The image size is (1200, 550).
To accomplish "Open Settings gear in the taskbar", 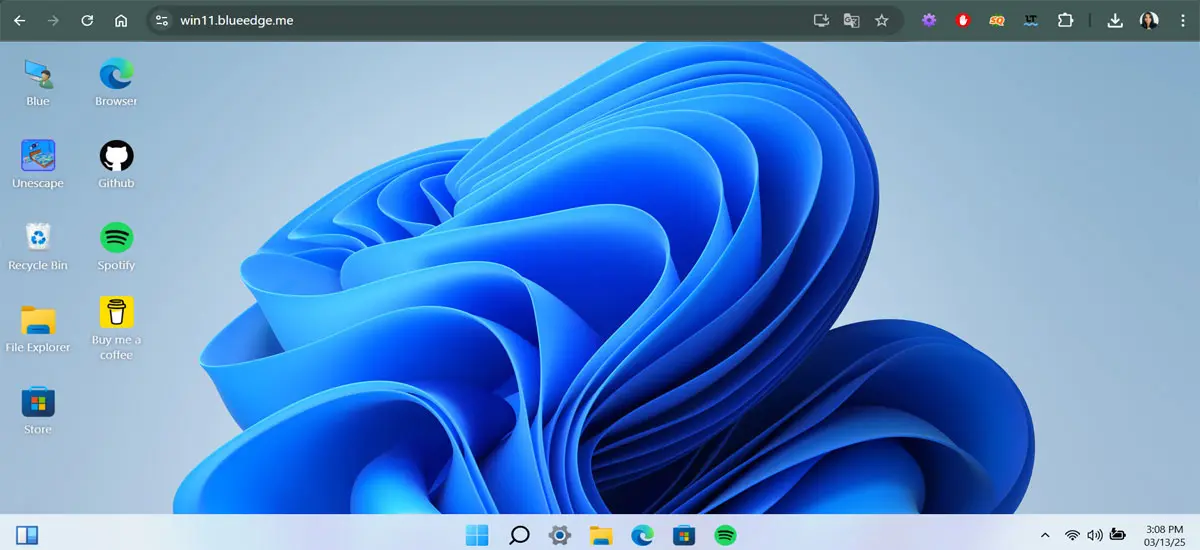I will [x=559, y=535].
